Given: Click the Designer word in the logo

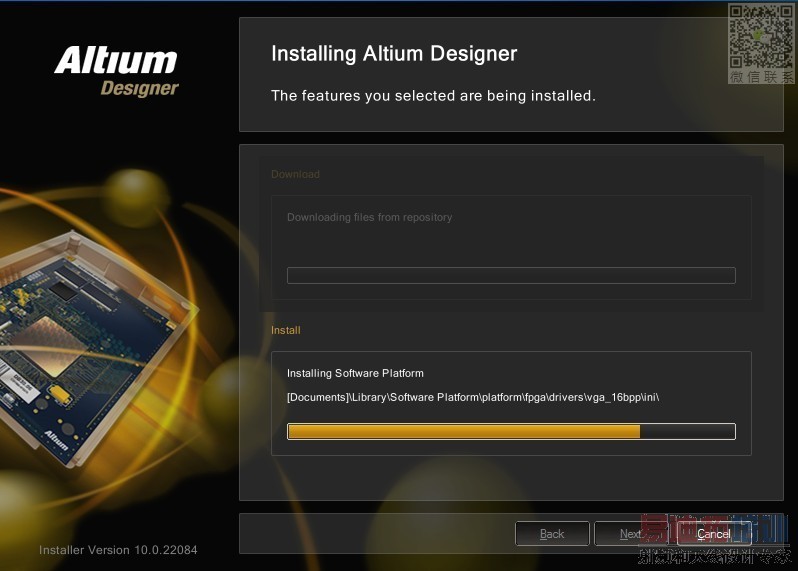Looking at the screenshot, I should (x=139, y=89).
